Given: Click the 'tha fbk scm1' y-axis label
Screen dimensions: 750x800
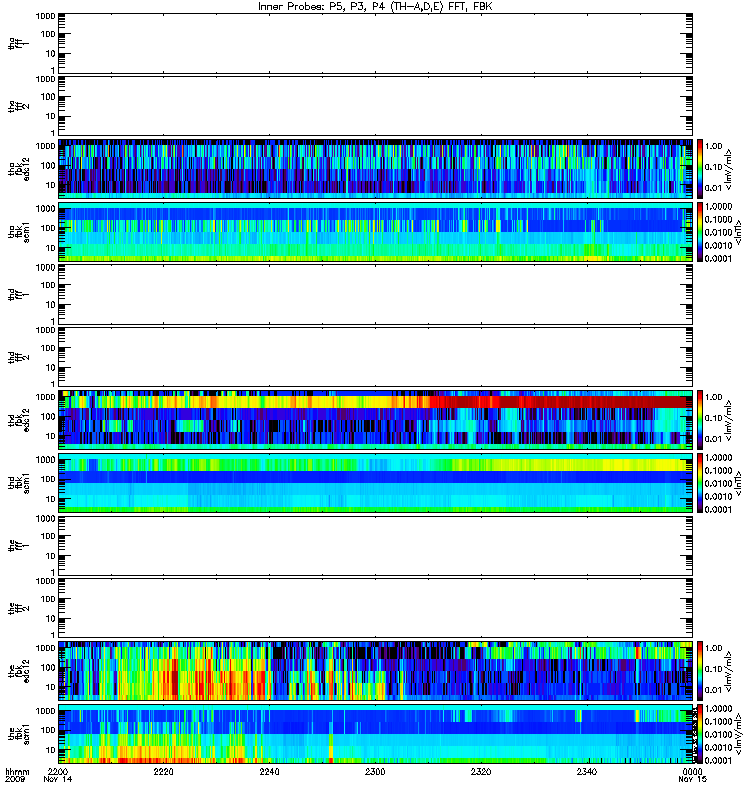Looking at the screenshot, I should pos(19,232).
